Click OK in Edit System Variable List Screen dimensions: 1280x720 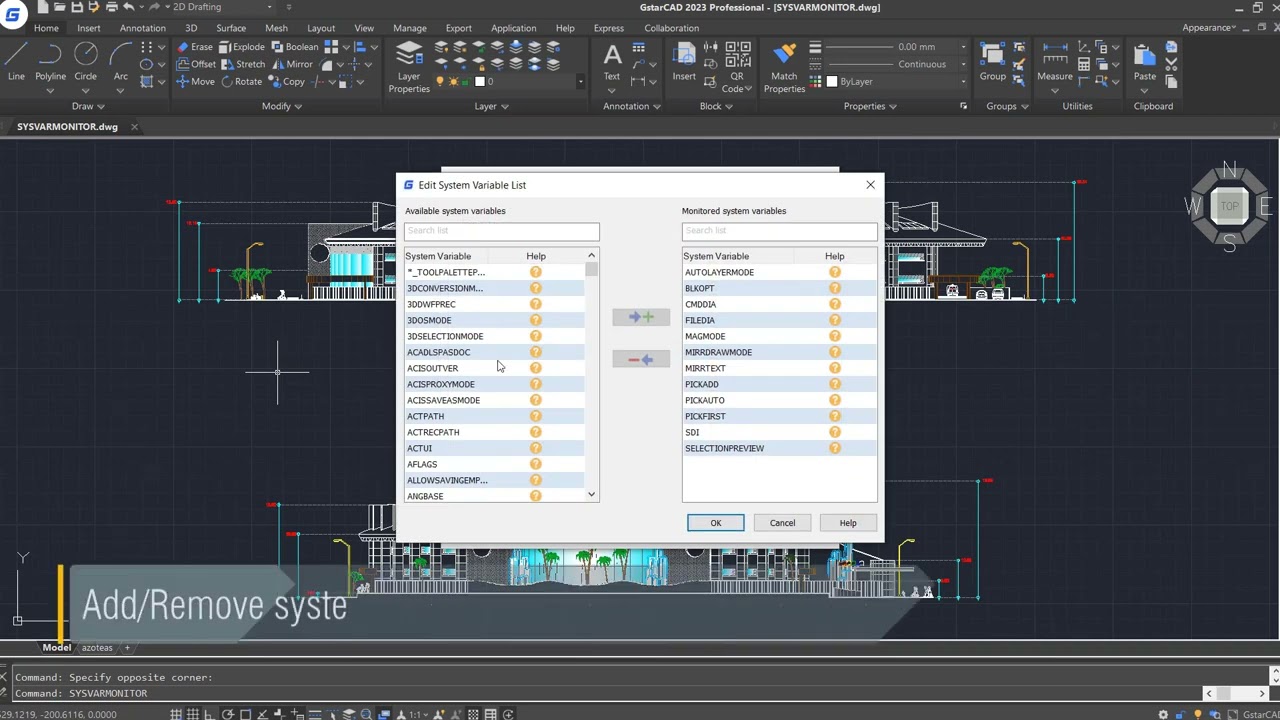715,523
